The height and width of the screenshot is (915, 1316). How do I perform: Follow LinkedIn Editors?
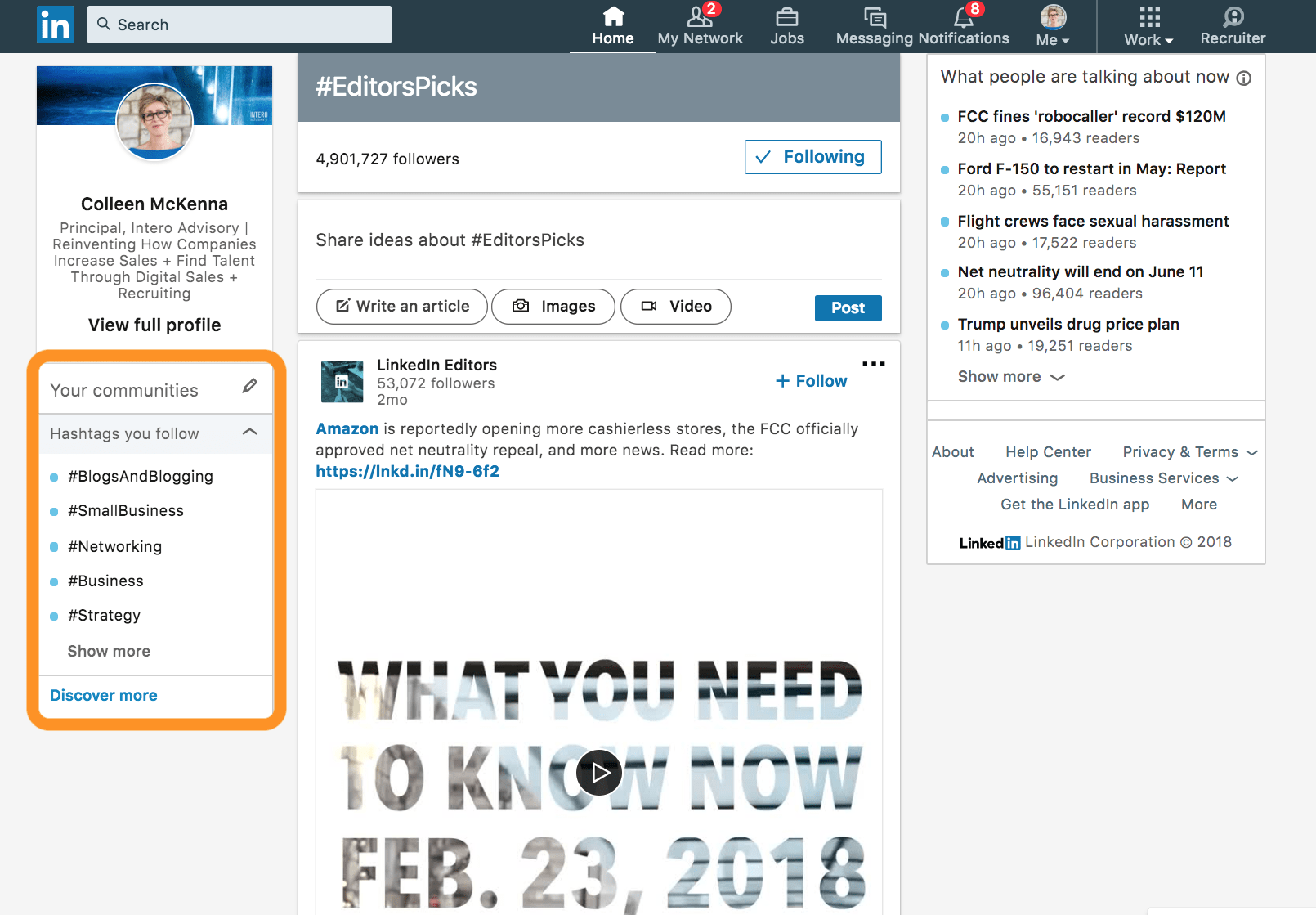(811, 381)
